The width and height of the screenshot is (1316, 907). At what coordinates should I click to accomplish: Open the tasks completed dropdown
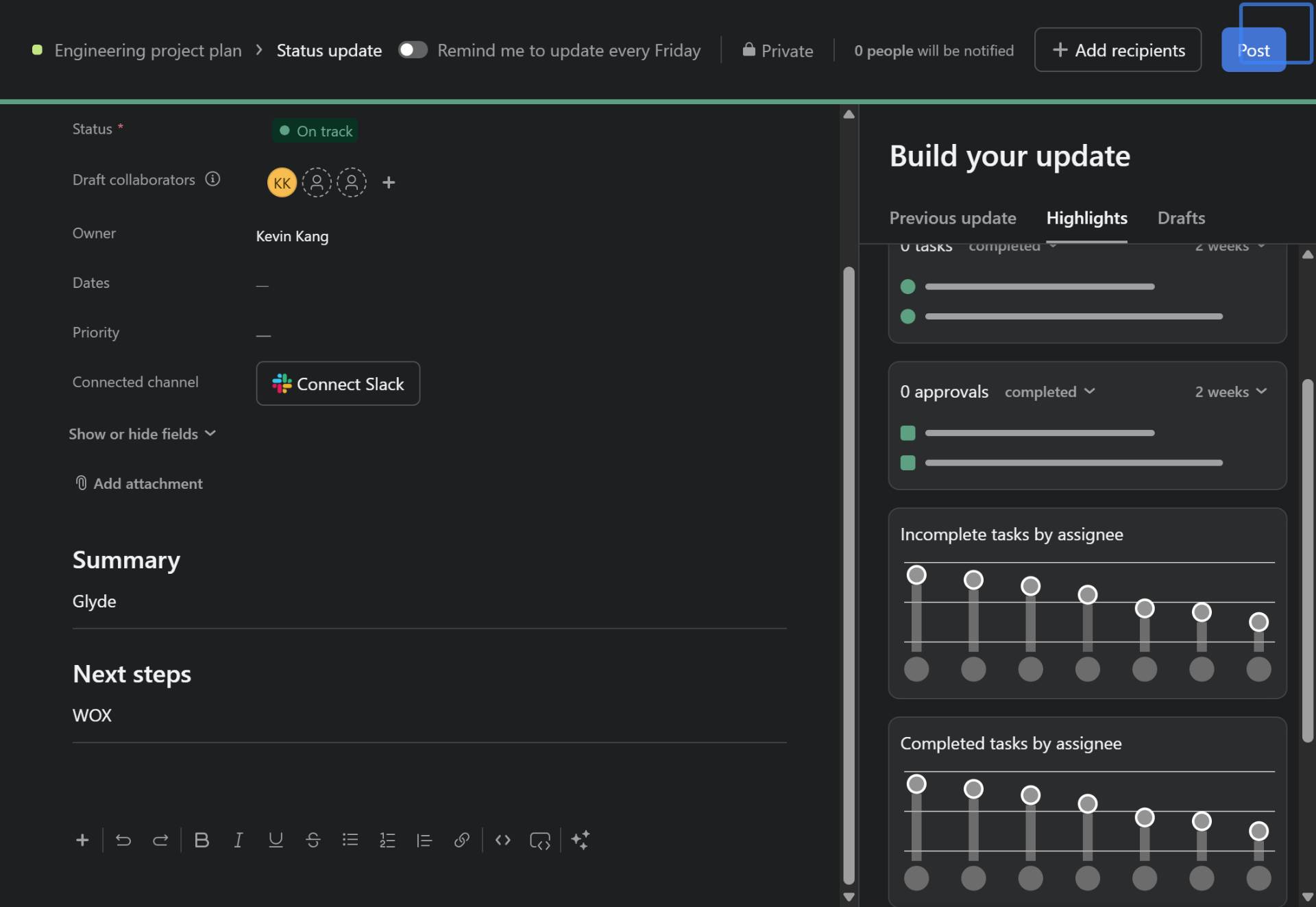click(1012, 246)
